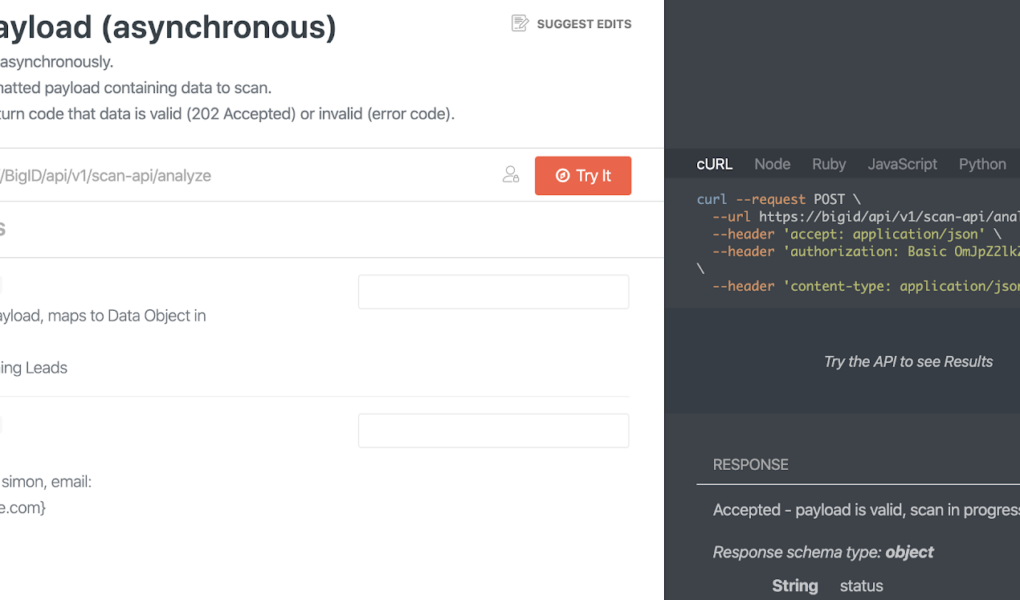The width and height of the screenshot is (1020, 600).
Task: Show the JavaScript code sample
Action: [x=902, y=164]
